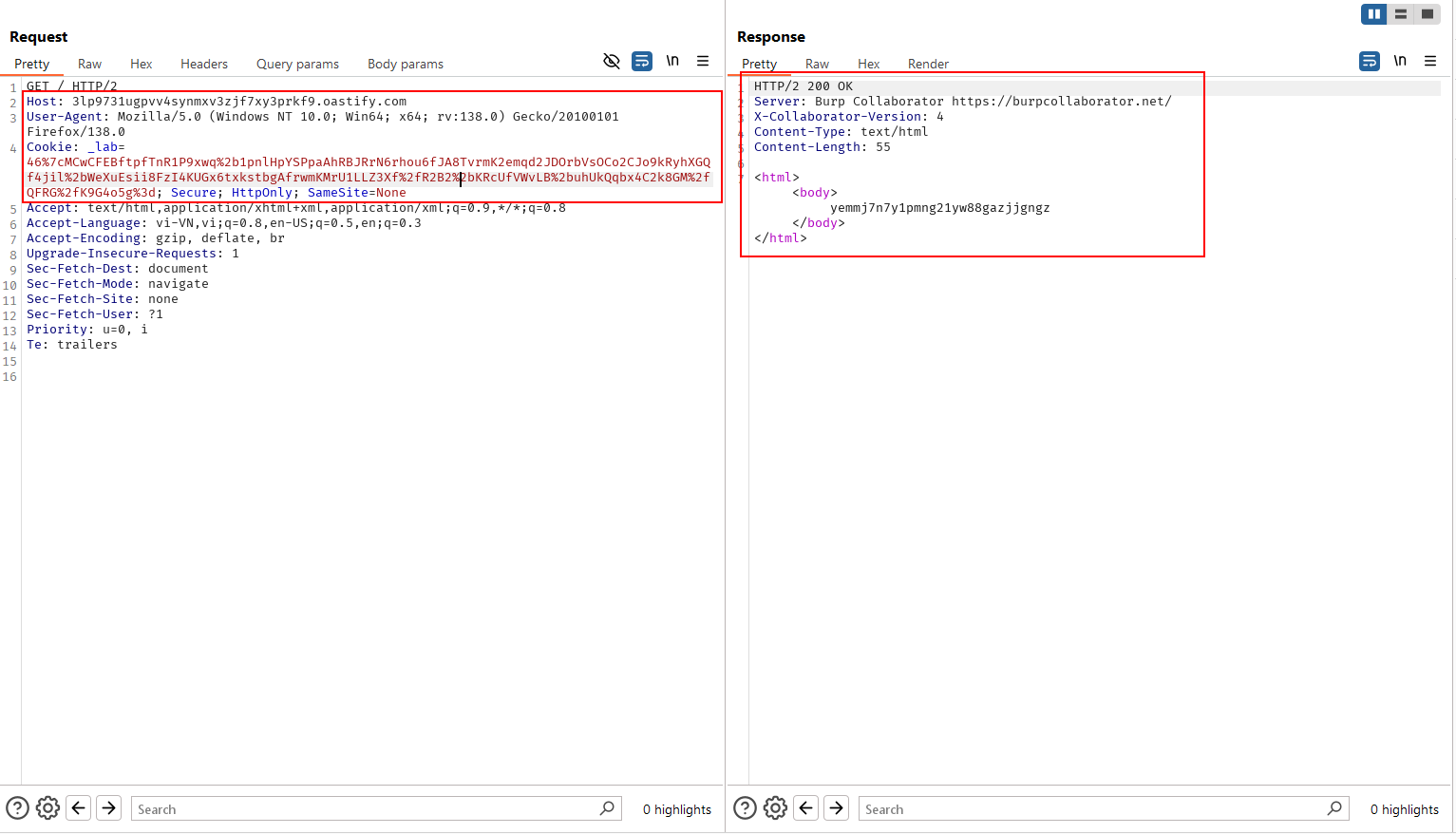Viewport: 1456px width, 834px height.
Task: Switch to Response Raw tab
Action: (818, 64)
